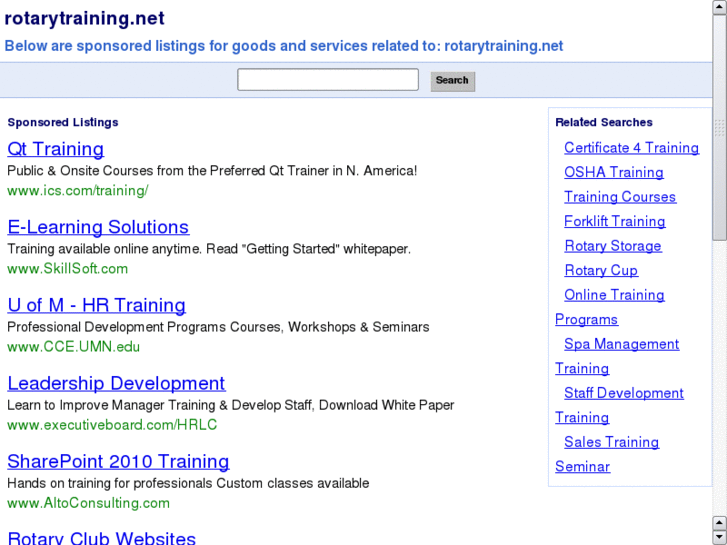Image resolution: width=727 pixels, height=545 pixels.
Task: Open the U of M - HR Training link
Action: point(96,305)
